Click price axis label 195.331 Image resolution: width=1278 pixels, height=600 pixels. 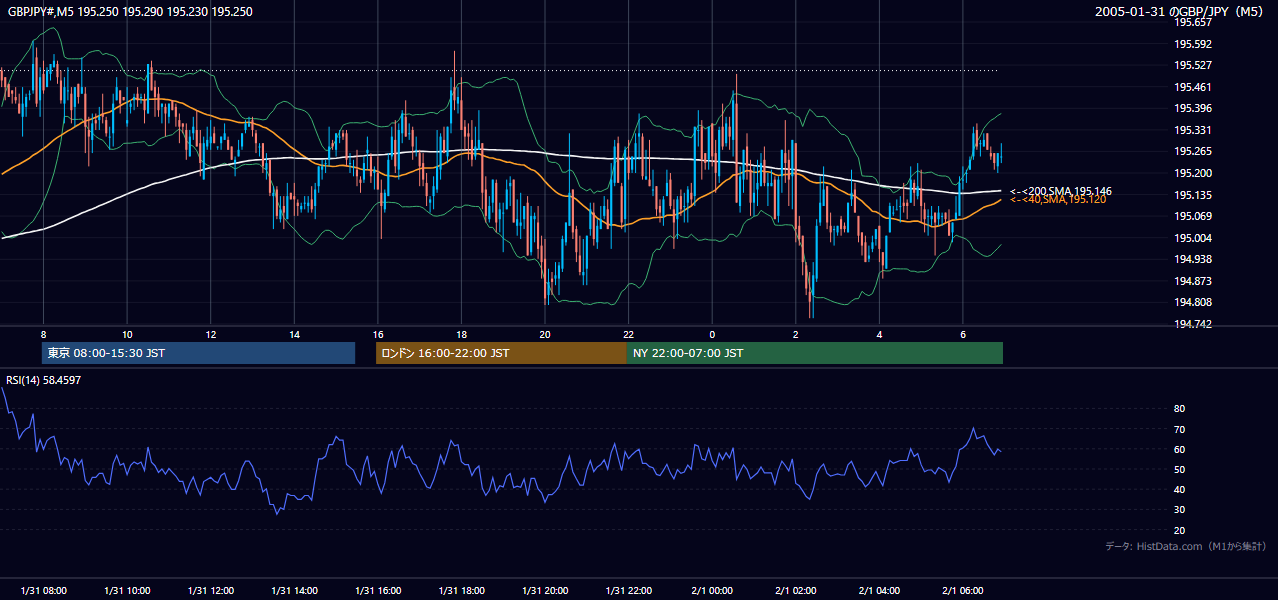point(1192,130)
